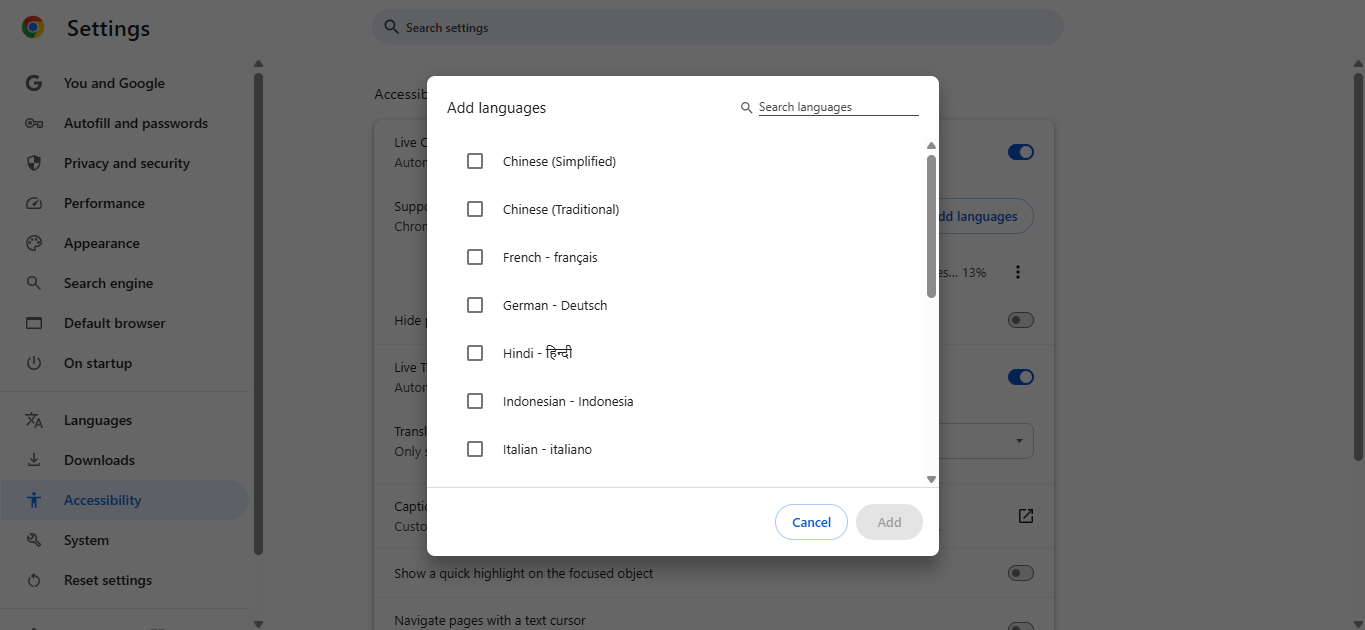Select Accessibility in sidebar
This screenshot has width=1365, height=630.
point(125,500)
